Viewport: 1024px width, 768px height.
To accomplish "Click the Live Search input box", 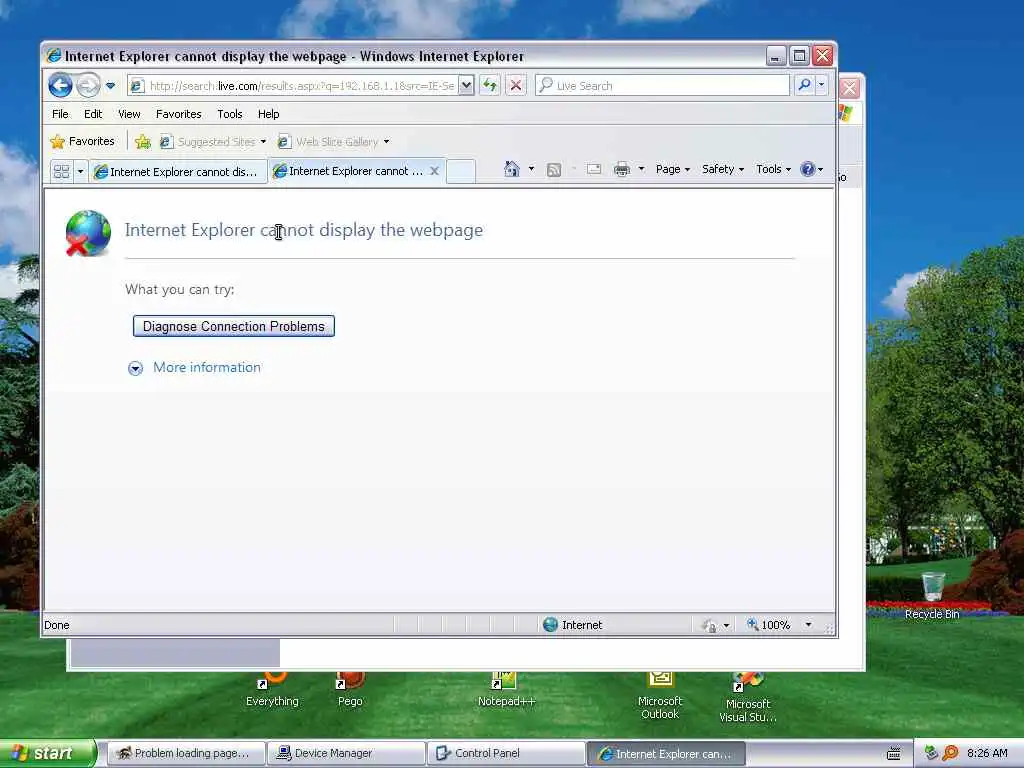I will tap(662, 86).
